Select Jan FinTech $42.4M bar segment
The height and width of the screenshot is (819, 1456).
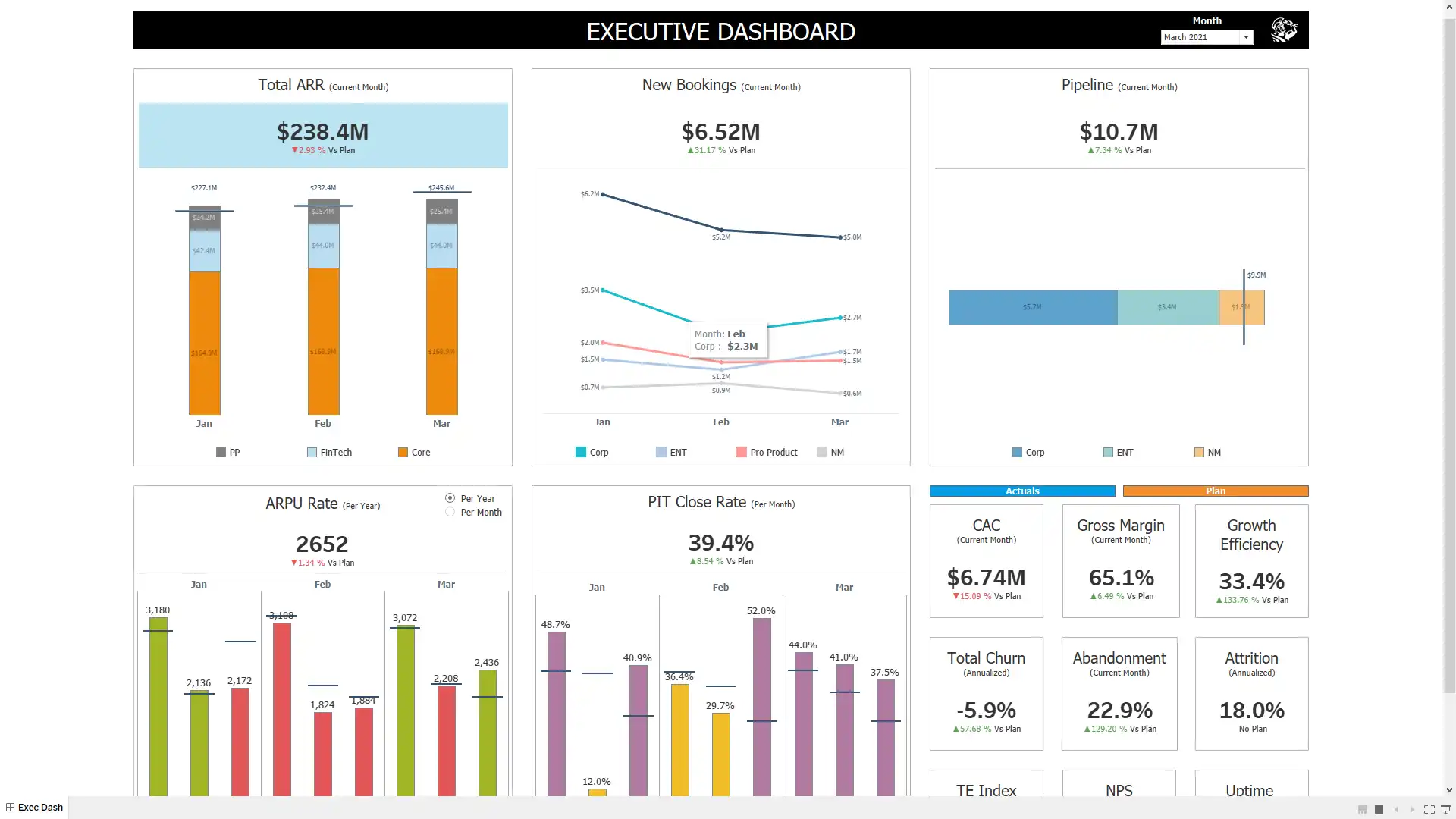pyautogui.click(x=205, y=251)
